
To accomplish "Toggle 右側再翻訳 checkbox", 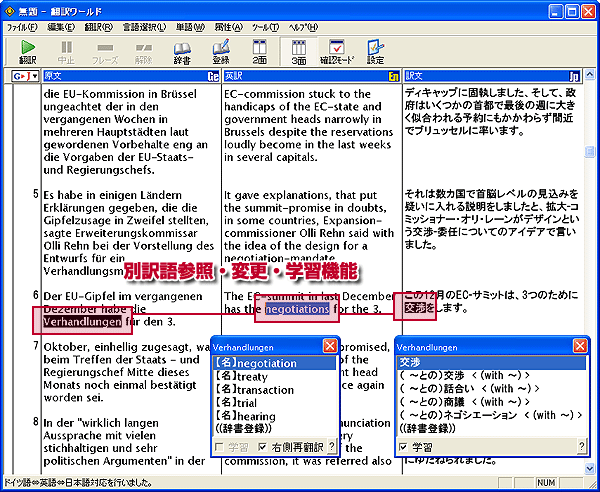I will tap(262, 447).
